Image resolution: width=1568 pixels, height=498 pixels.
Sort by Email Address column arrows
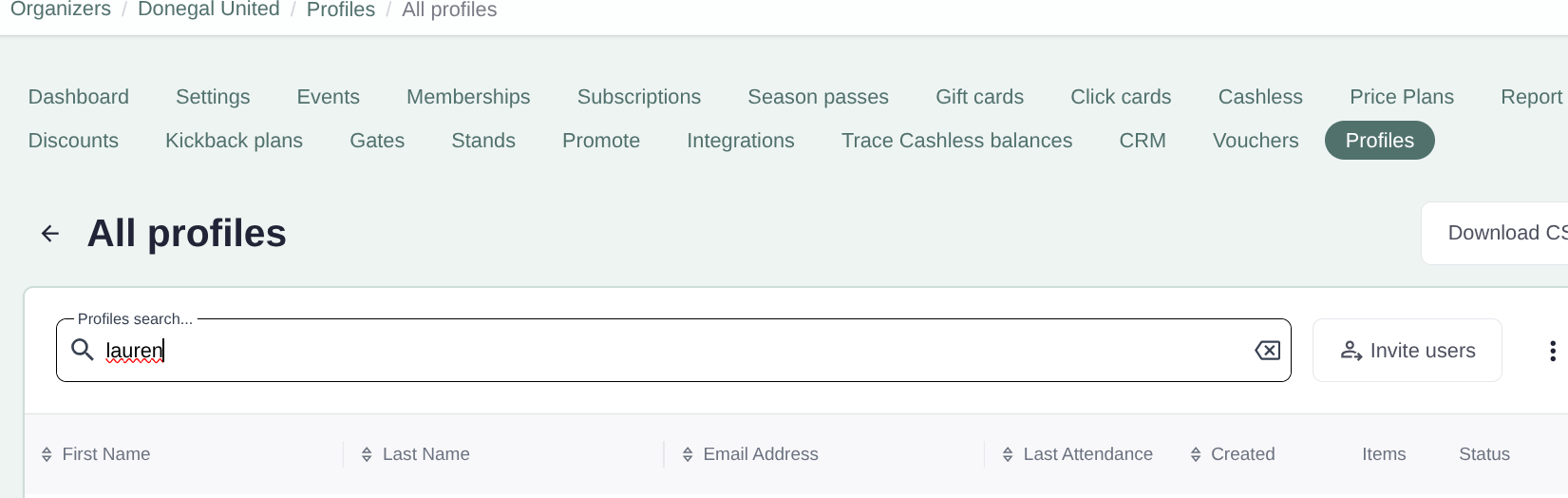[688, 454]
